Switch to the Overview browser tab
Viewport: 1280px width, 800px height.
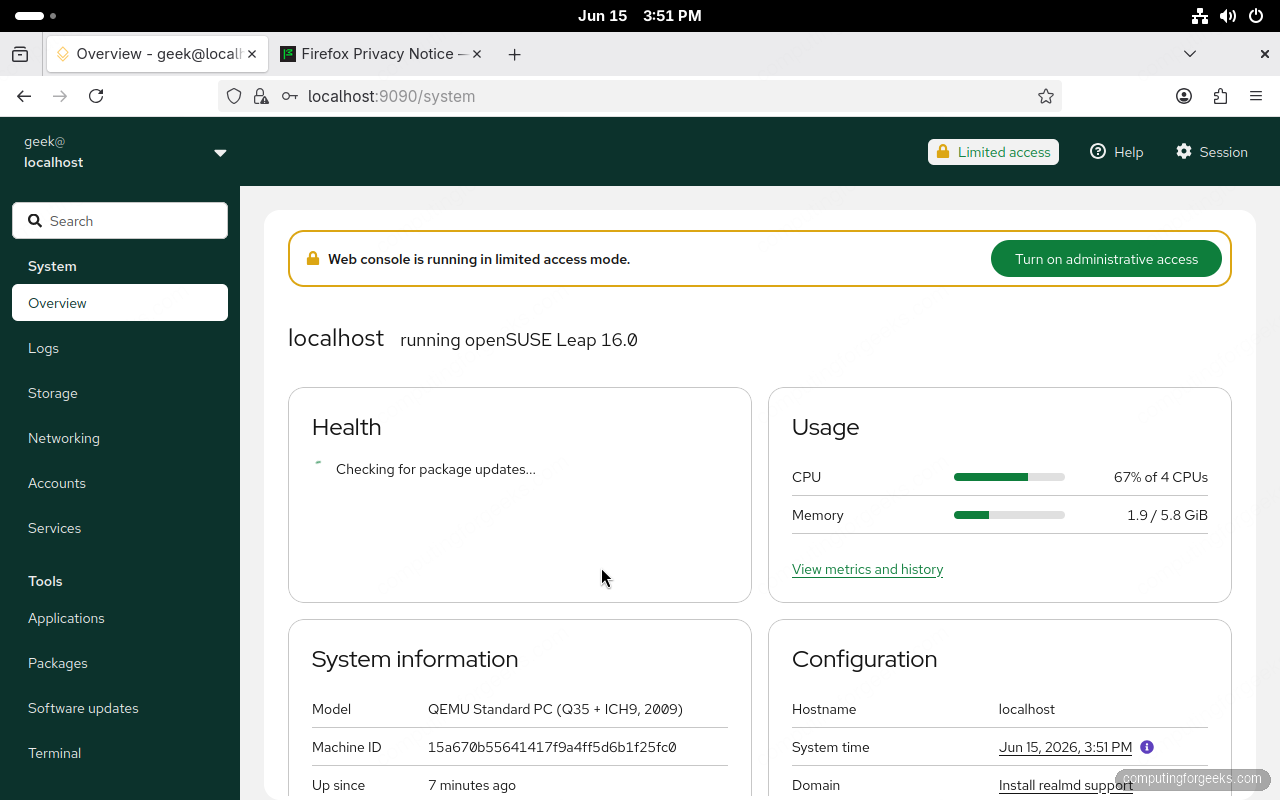click(x=157, y=54)
